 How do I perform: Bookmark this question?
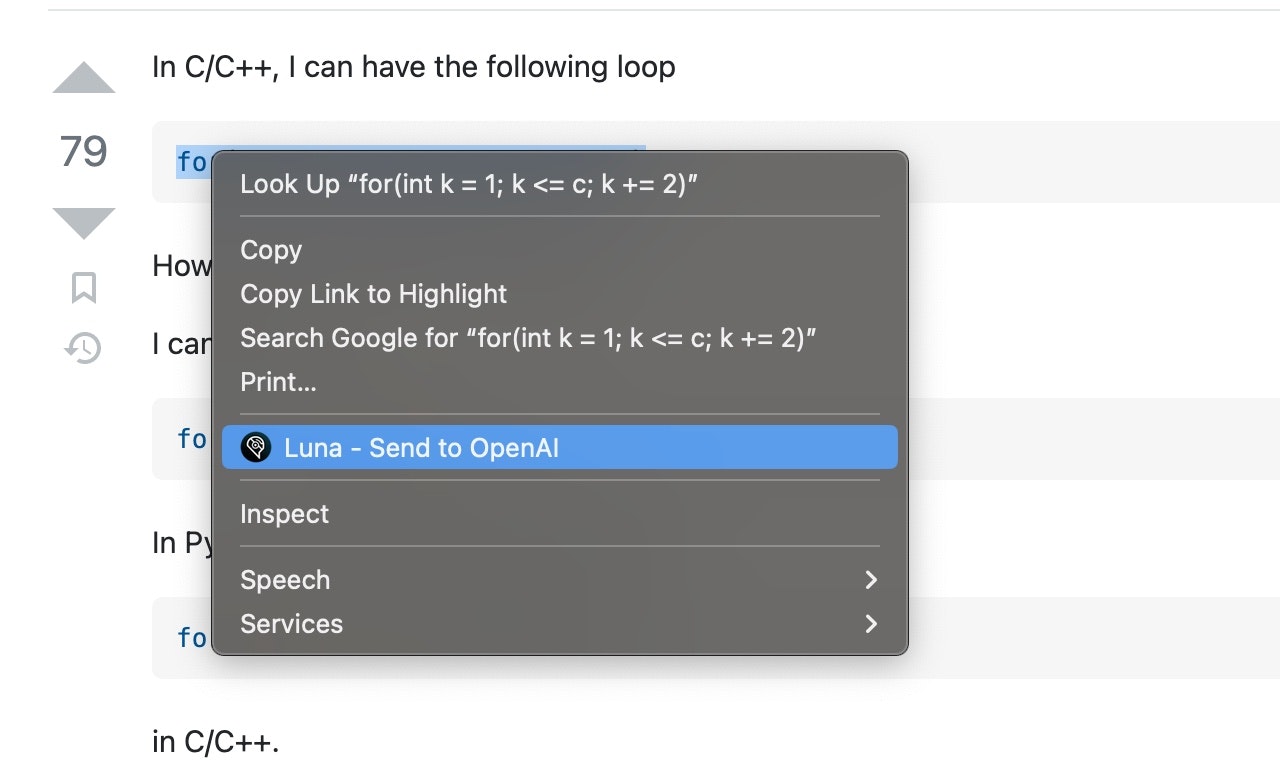(x=84, y=288)
